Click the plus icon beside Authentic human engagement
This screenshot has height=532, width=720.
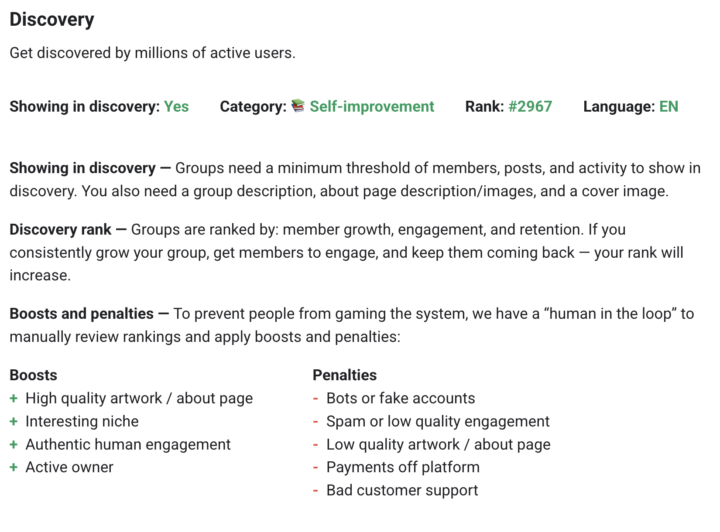click(x=14, y=444)
